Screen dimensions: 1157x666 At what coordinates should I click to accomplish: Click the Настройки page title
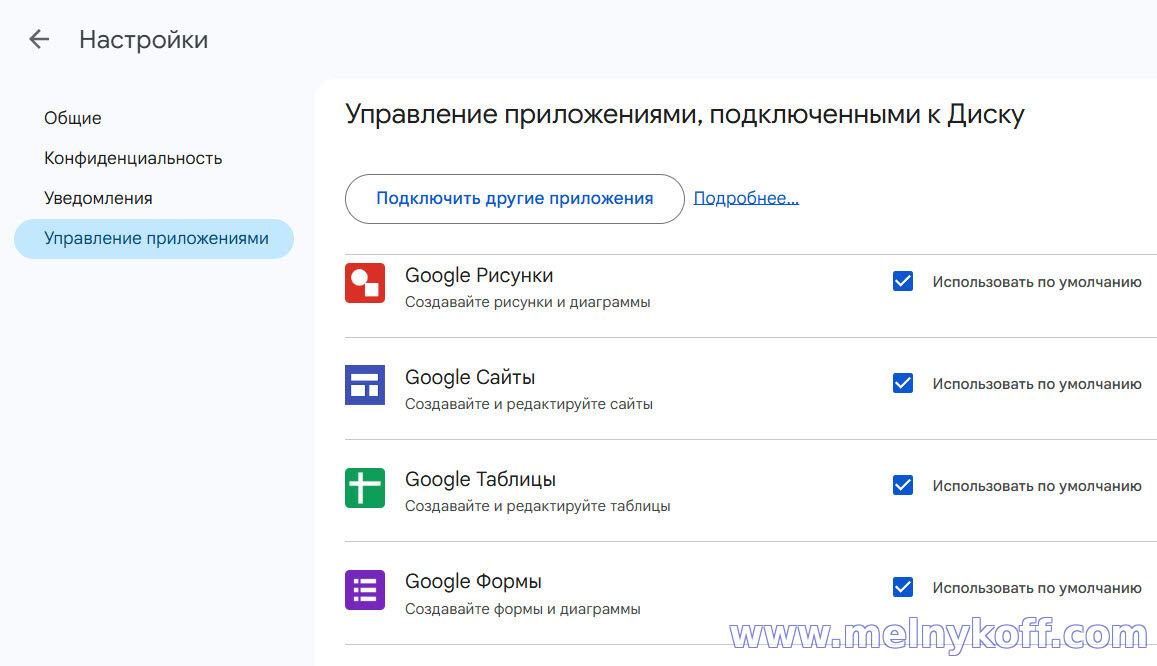(x=144, y=40)
